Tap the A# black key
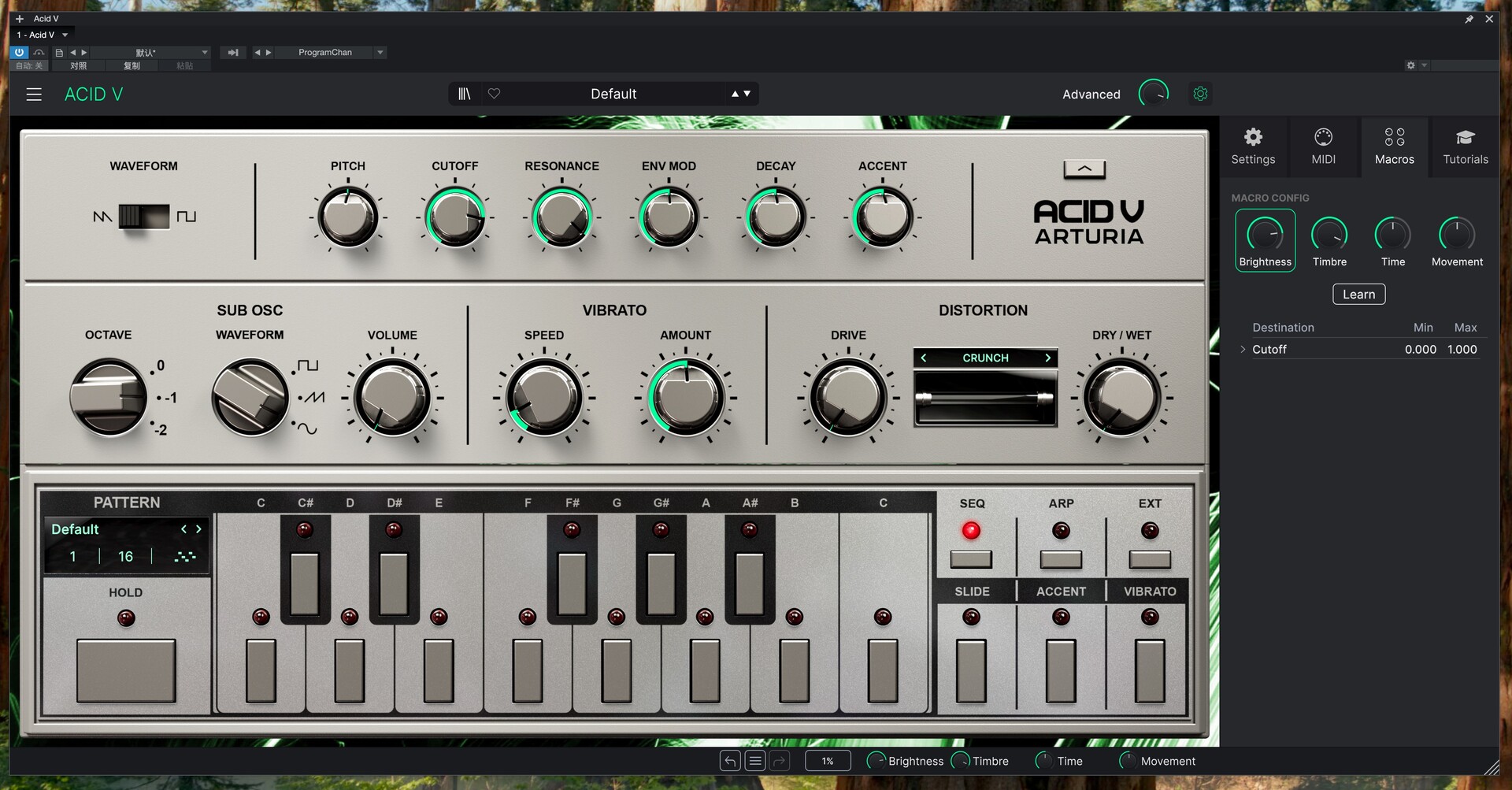1512x790 pixels. pos(750,584)
